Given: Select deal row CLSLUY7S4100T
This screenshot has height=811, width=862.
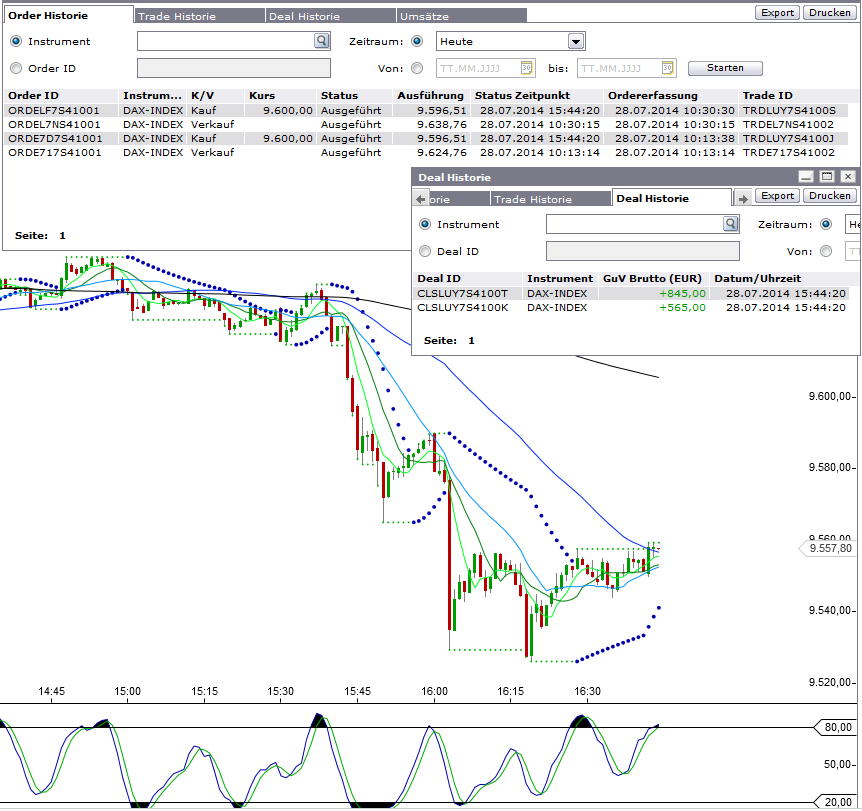Looking at the screenshot, I should [x=632, y=294].
